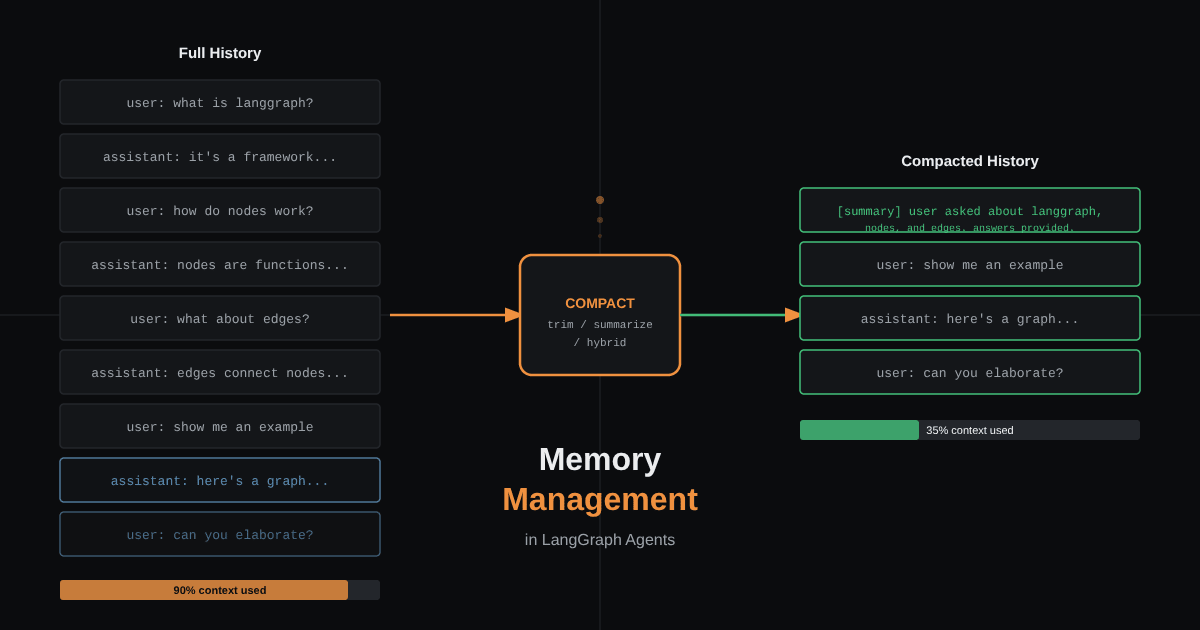
Task: Select 'user: can you elaborate?' in Compacted History
Action: coord(970,372)
